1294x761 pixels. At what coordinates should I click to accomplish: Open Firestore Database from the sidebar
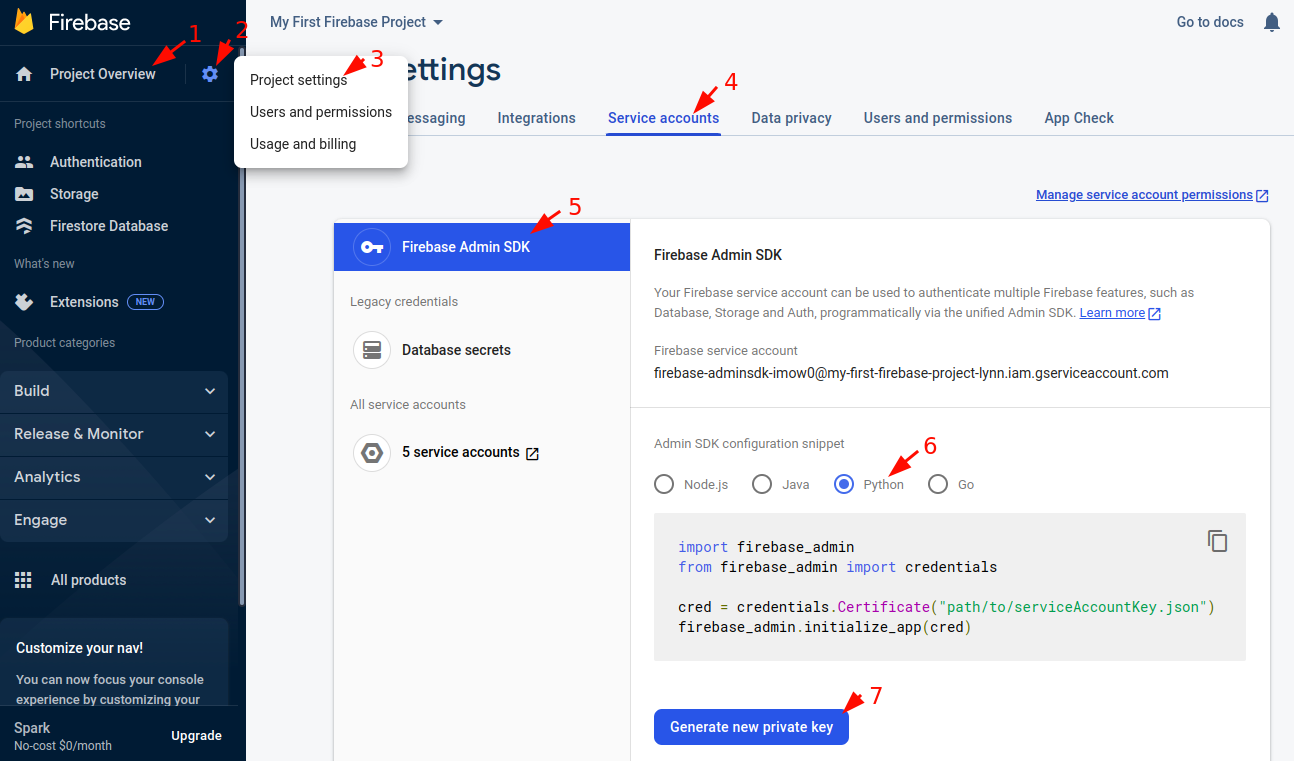tap(108, 226)
